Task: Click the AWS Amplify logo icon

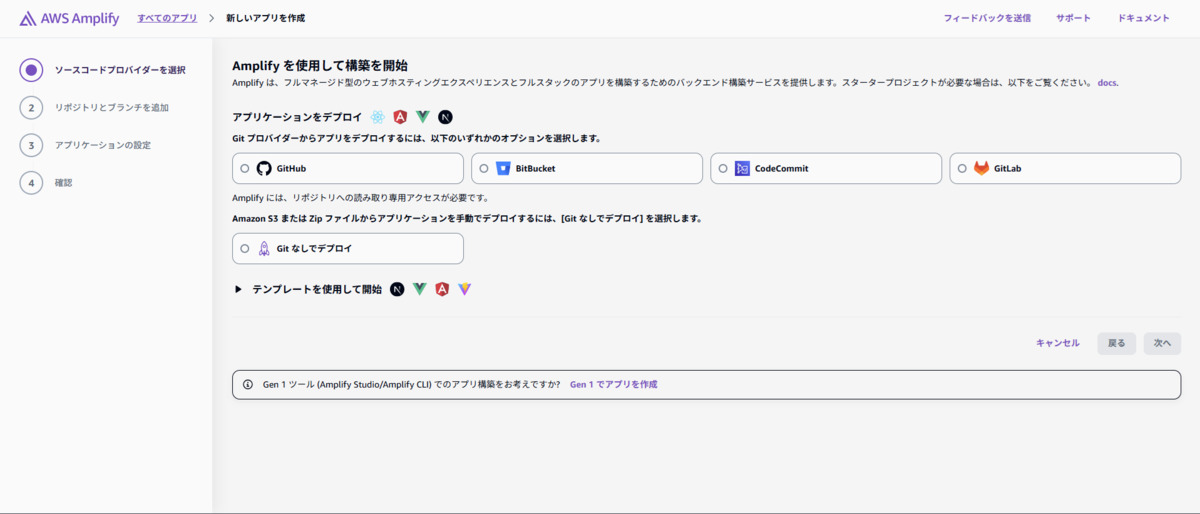Action: click(28, 18)
